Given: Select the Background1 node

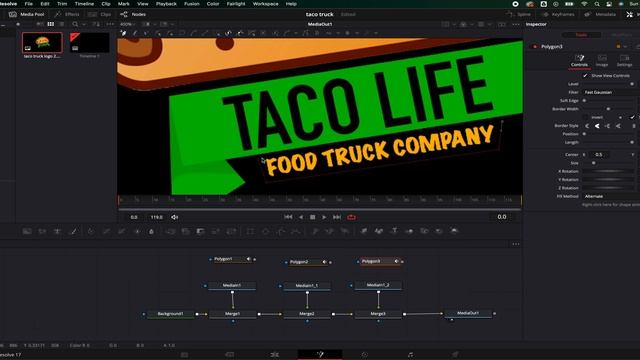Looking at the screenshot, I should pyautogui.click(x=170, y=314).
